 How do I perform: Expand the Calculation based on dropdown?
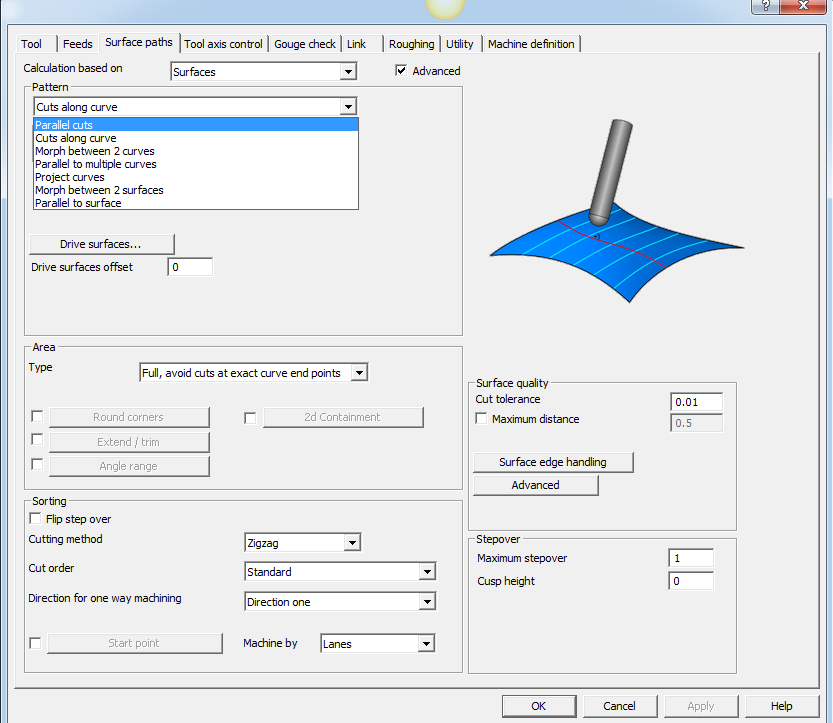point(348,72)
